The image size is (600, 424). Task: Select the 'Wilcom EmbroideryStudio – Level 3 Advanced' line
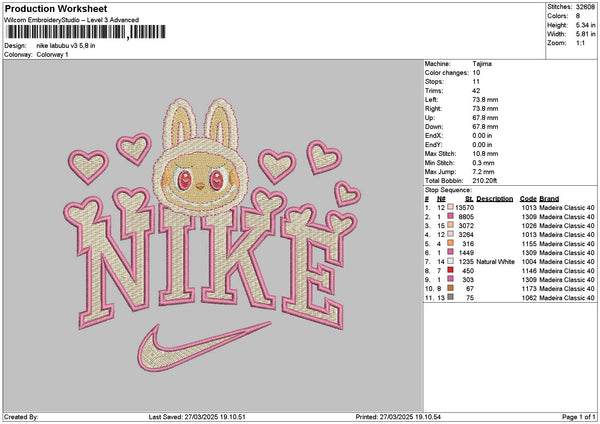click(x=72, y=20)
